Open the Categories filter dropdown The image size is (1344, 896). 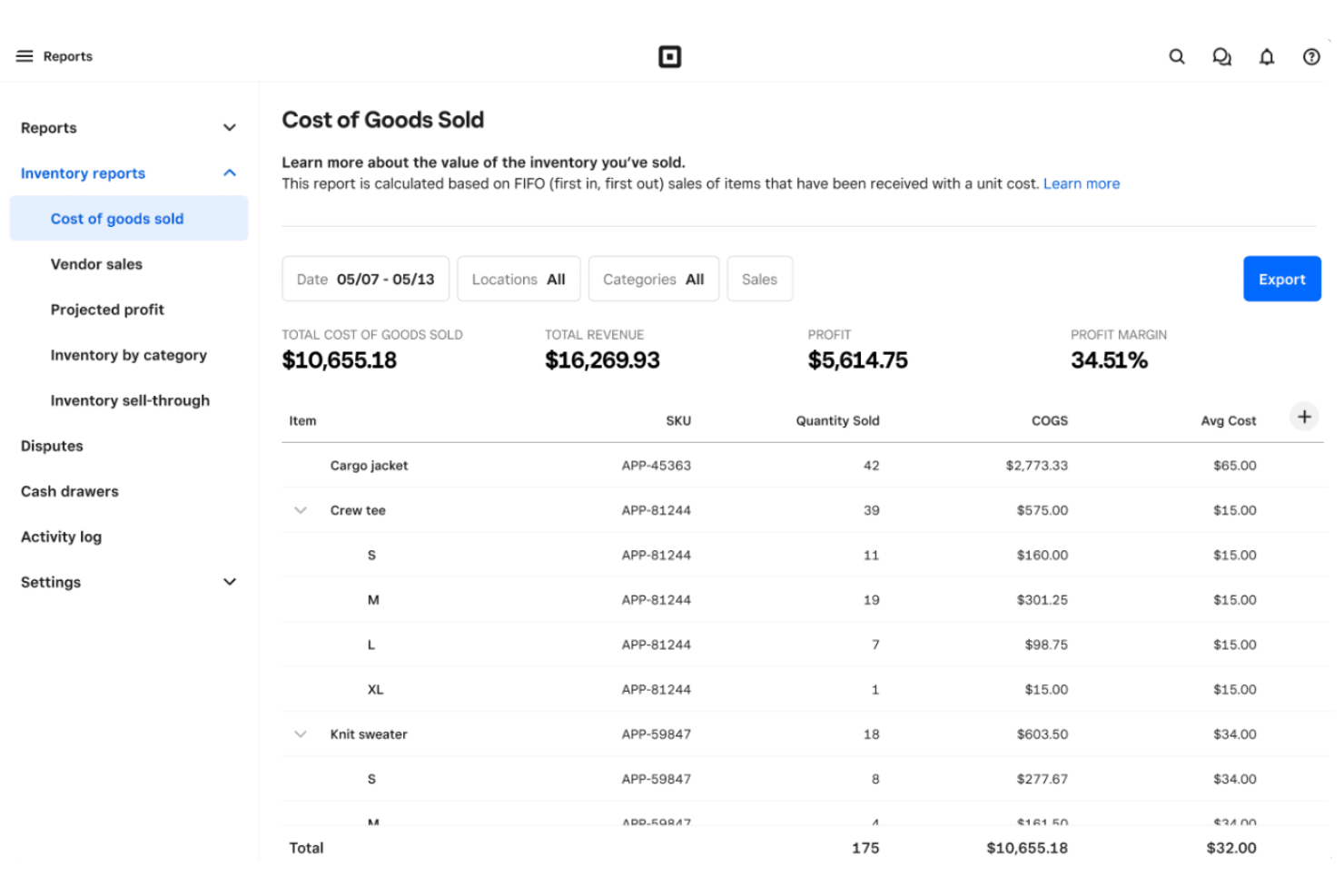pos(653,279)
